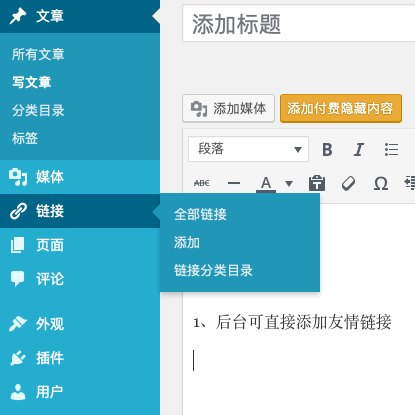Toggle italic text formatting
This screenshot has height=415, width=415.
(x=359, y=149)
